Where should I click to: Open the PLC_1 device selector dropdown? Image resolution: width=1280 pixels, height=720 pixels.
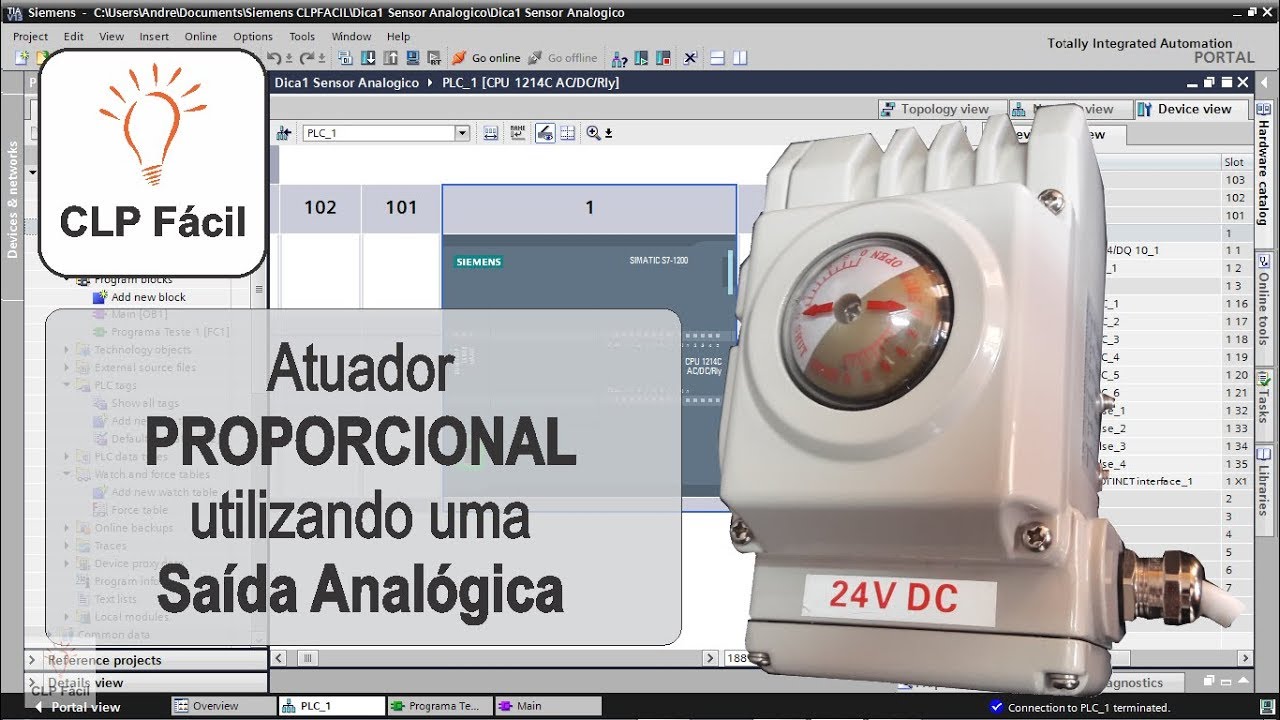point(462,133)
